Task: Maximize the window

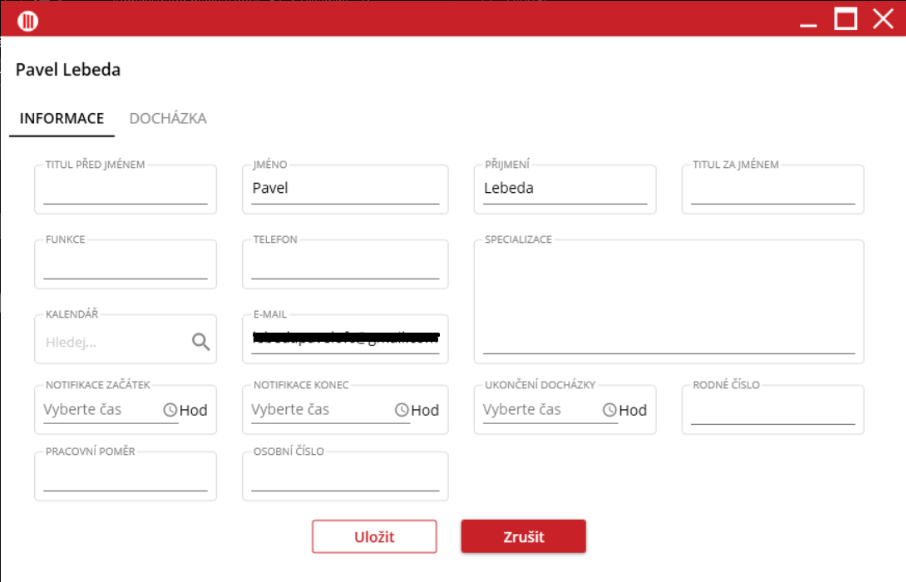Action: [x=846, y=19]
